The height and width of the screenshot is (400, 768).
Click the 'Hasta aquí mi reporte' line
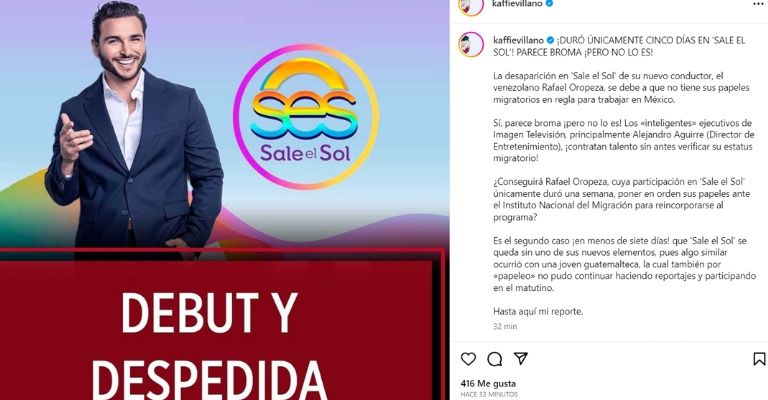point(538,311)
